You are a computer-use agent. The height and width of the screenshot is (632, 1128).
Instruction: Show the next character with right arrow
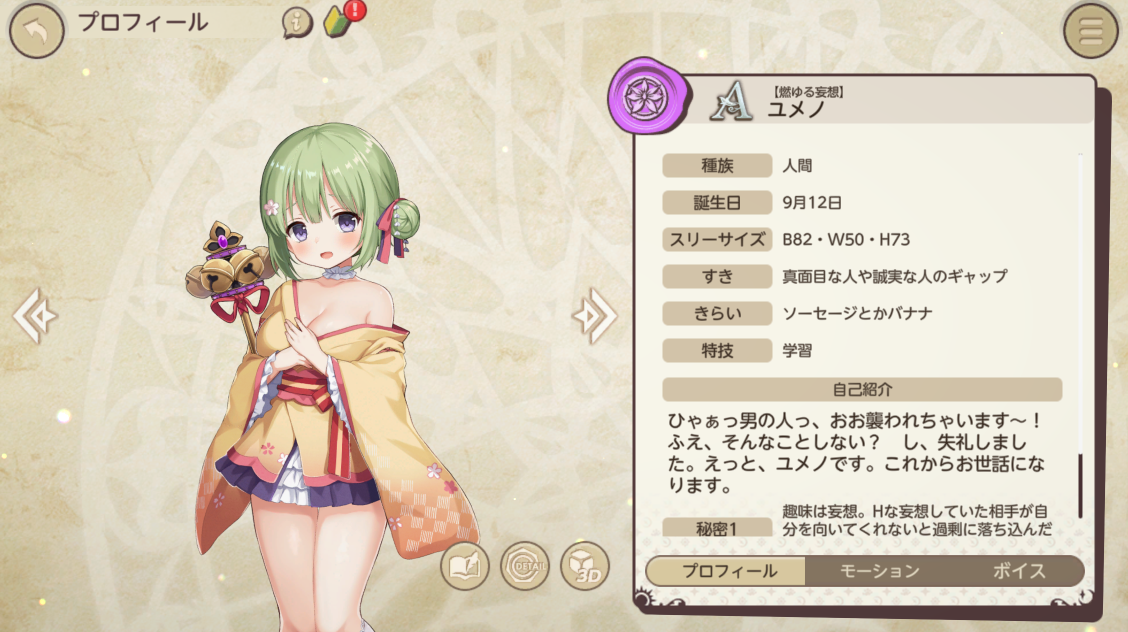tap(594, 315)
